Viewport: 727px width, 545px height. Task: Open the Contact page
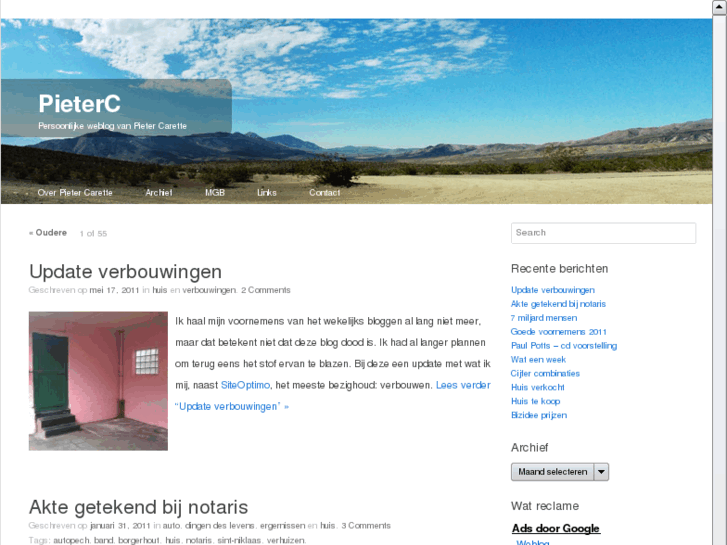point(325,192)
